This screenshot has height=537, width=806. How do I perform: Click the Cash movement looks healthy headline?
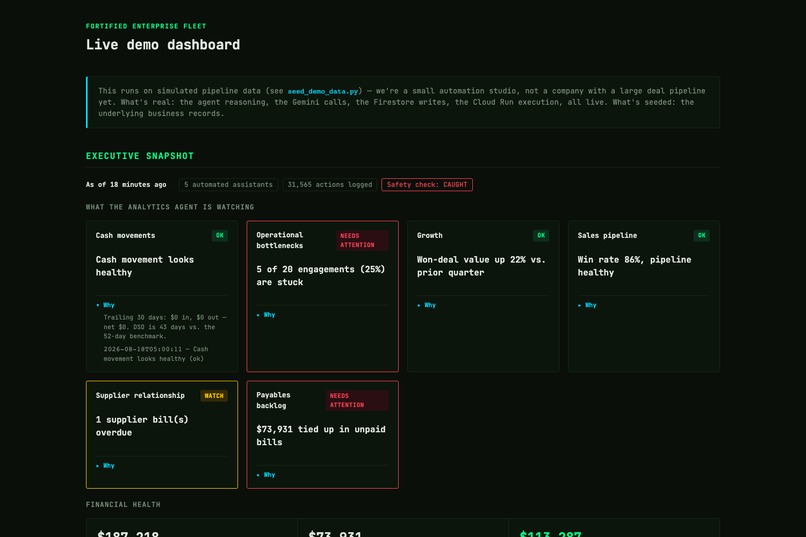pos(145,266)
